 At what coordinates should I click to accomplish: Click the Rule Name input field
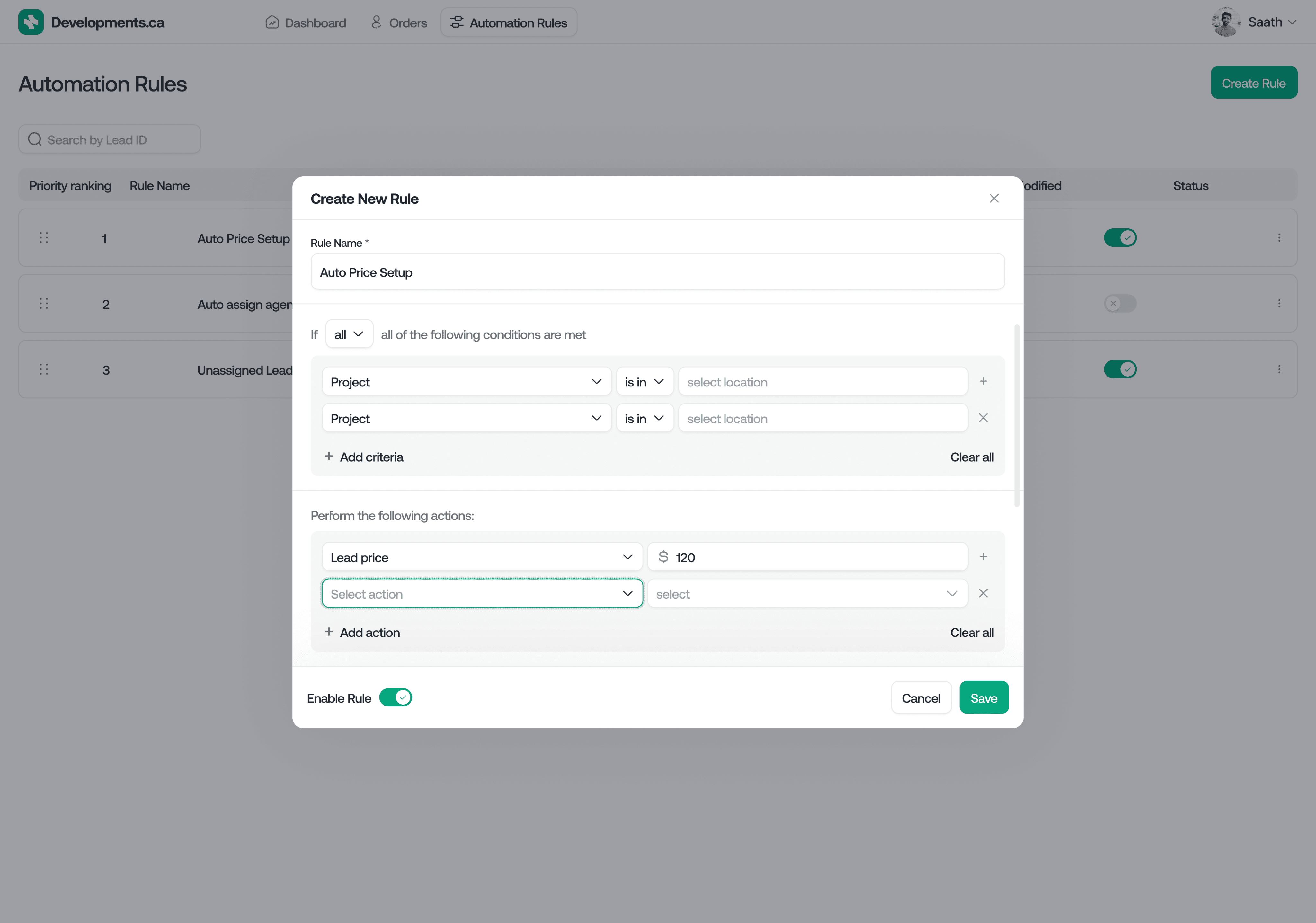[x=657, y=272]
